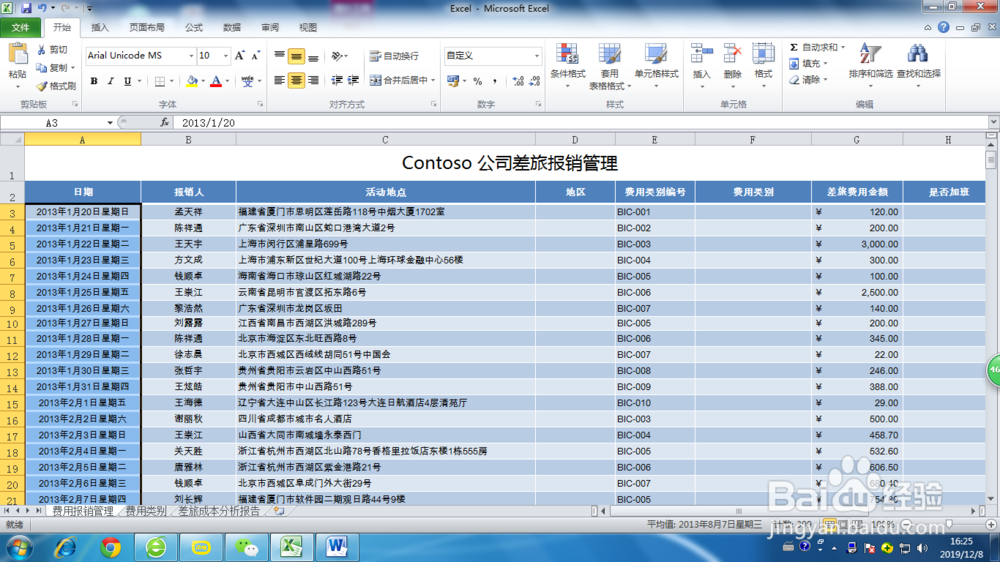Click the Insert cells icon

pyautogui.click(x=702, y=54)
